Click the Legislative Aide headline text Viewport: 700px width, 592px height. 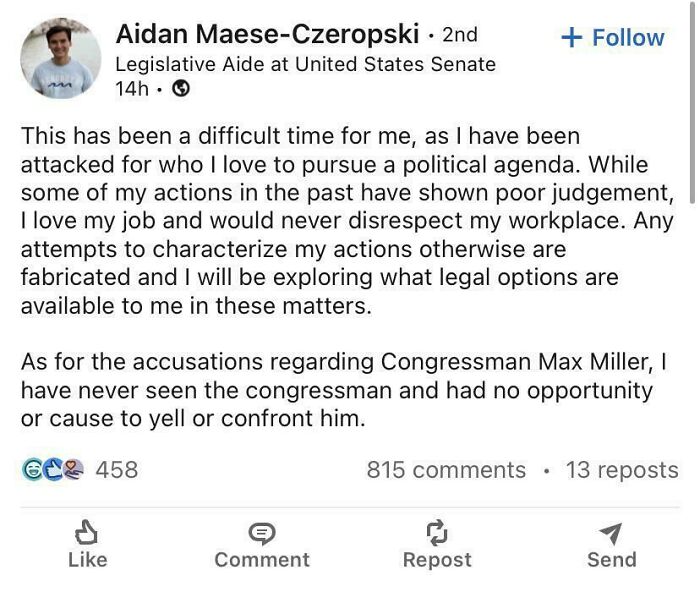point(305,64)
